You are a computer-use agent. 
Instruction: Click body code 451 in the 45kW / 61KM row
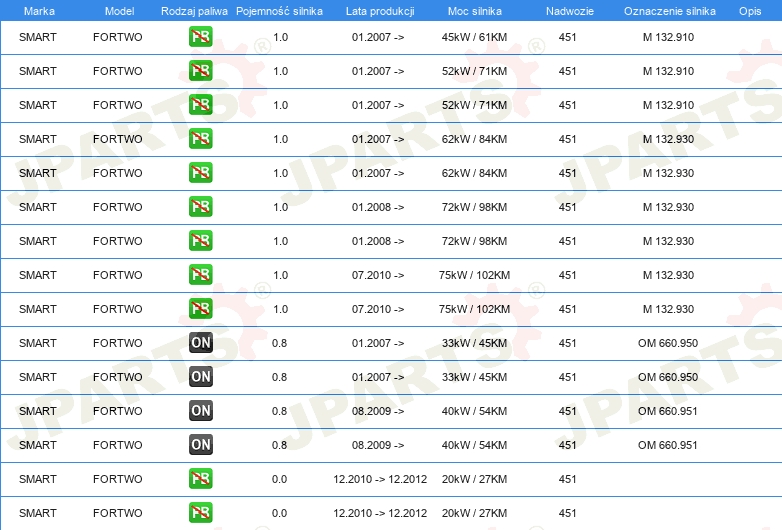568,37
